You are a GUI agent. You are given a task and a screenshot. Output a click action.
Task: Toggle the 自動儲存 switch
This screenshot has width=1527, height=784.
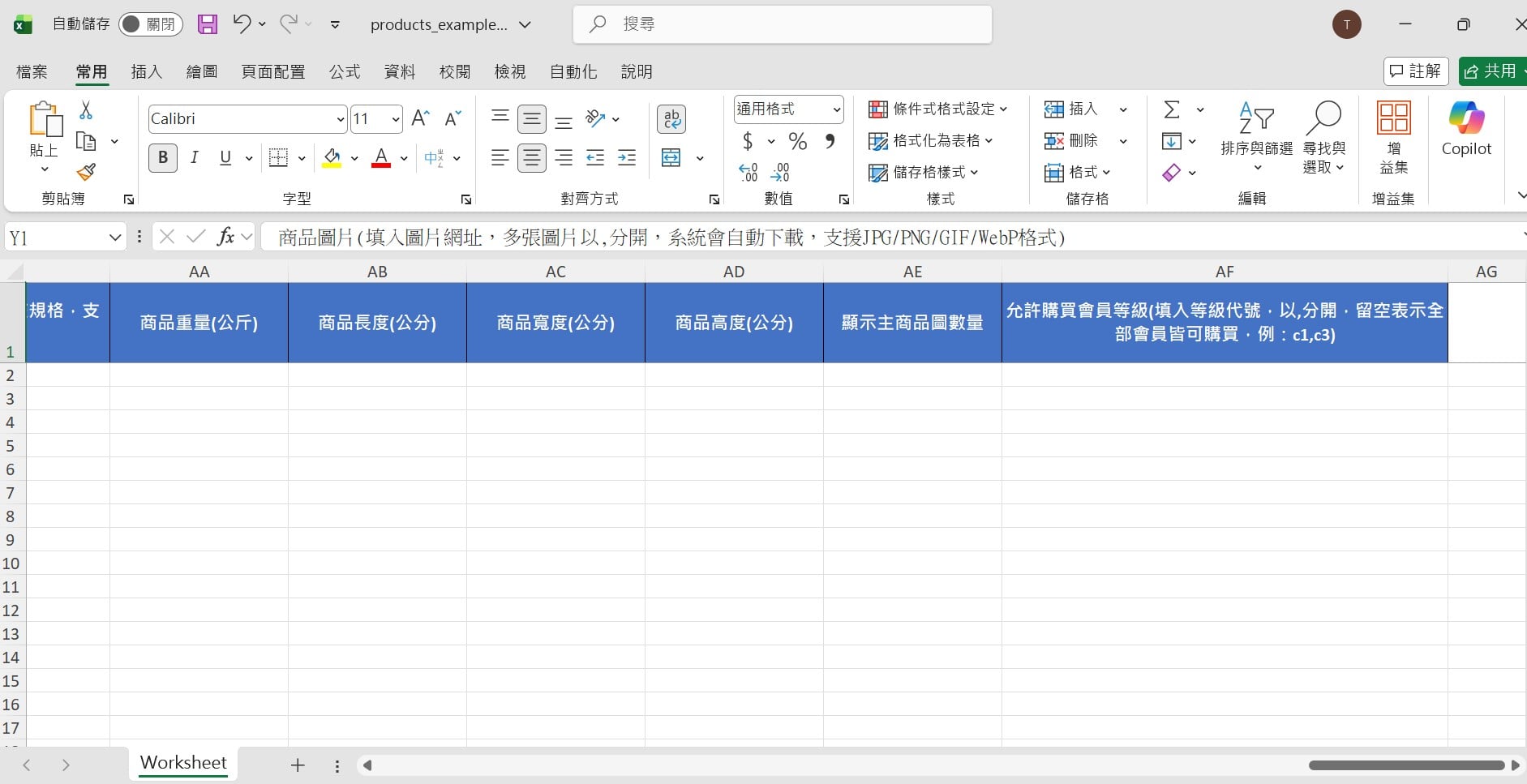150,24
